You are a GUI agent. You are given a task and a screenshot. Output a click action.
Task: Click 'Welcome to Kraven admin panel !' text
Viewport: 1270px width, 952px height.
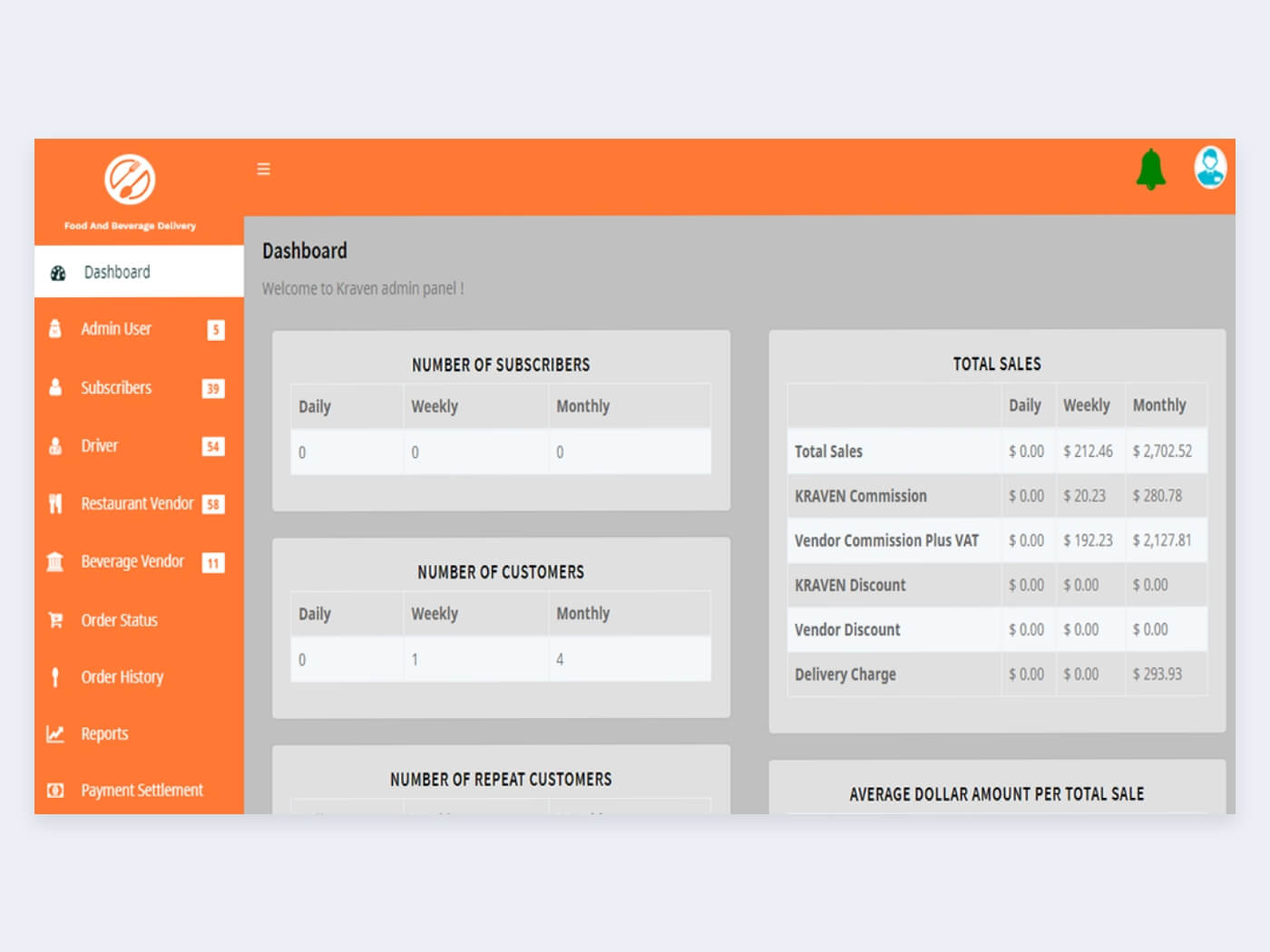pos(363,288)
